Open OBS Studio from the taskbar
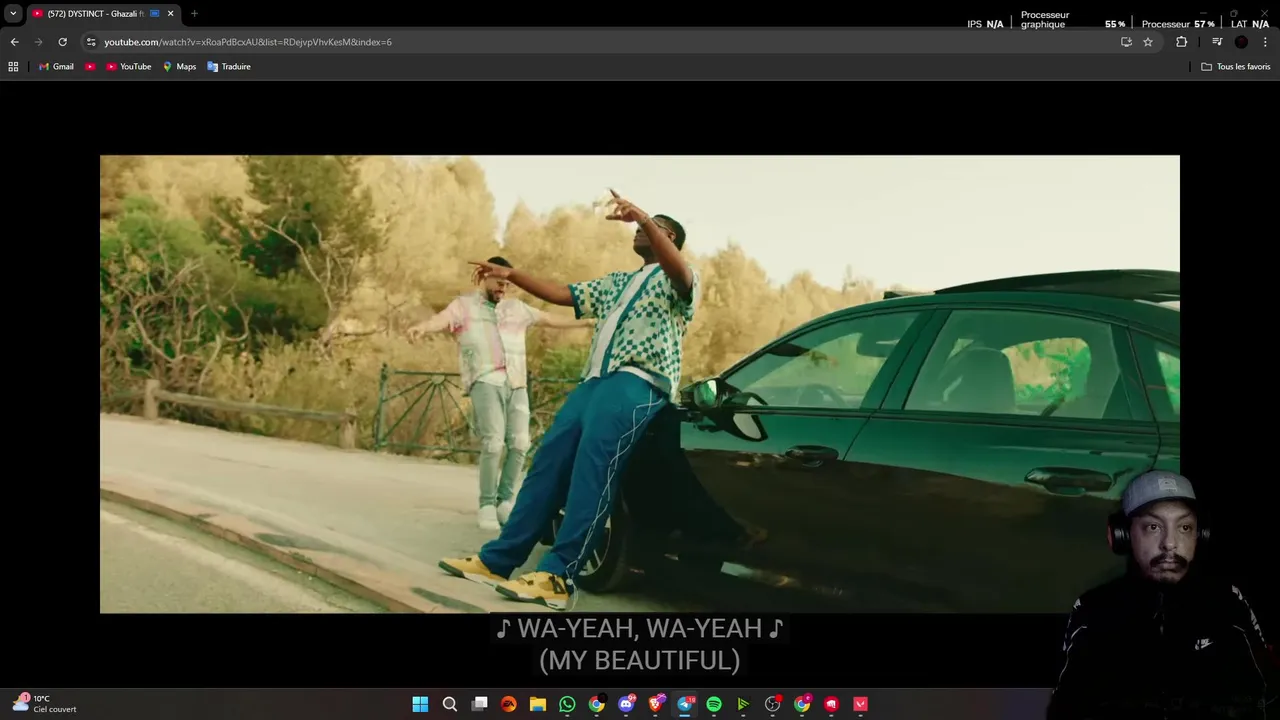 (x=772, y=704)
